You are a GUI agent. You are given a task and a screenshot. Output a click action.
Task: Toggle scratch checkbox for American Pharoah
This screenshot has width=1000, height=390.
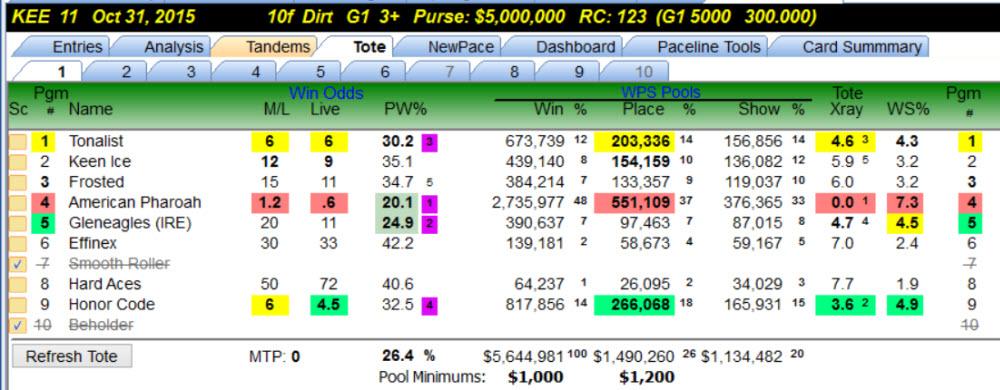[17, 203]
